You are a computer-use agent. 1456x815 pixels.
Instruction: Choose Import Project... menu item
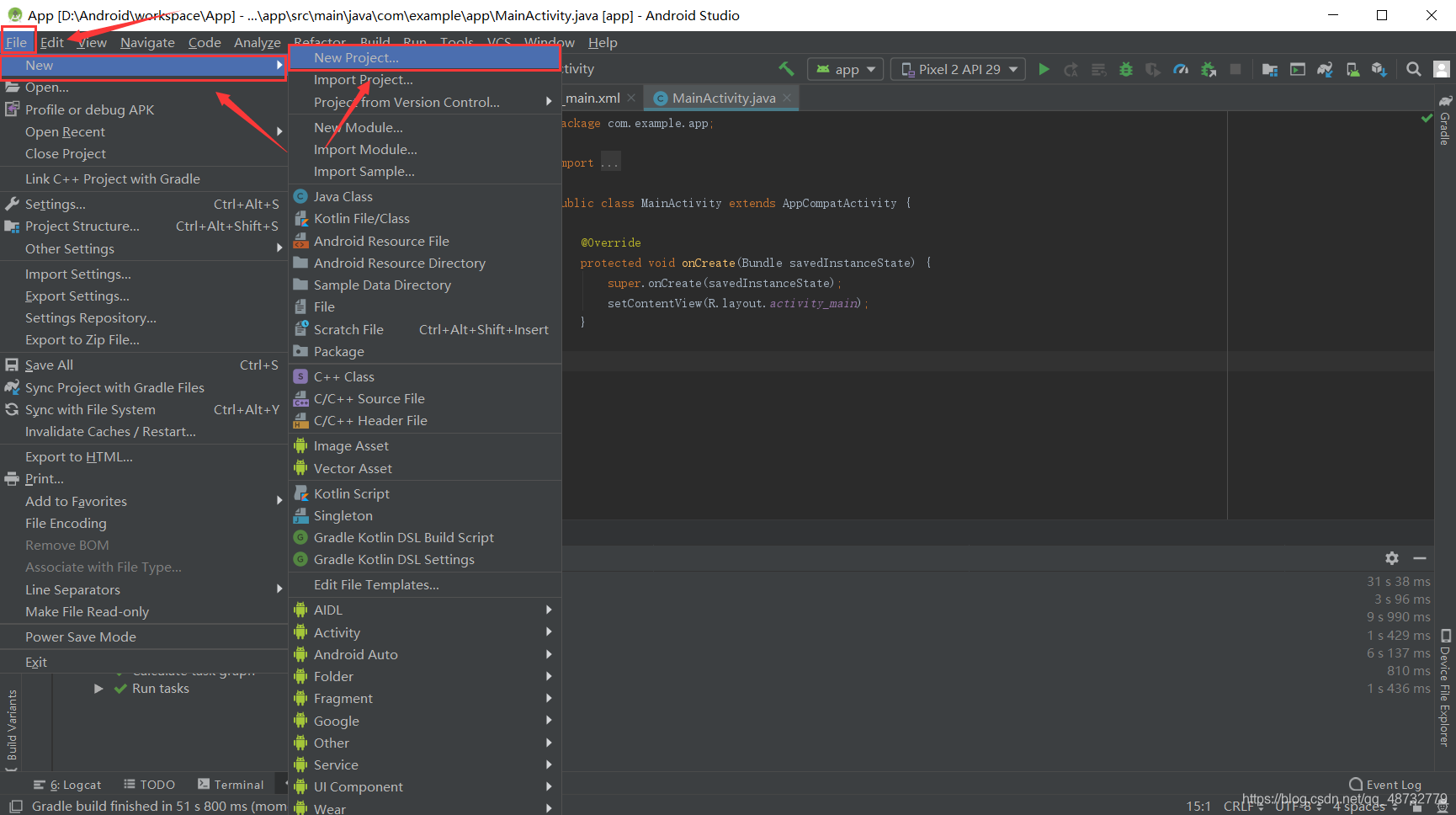425,80
